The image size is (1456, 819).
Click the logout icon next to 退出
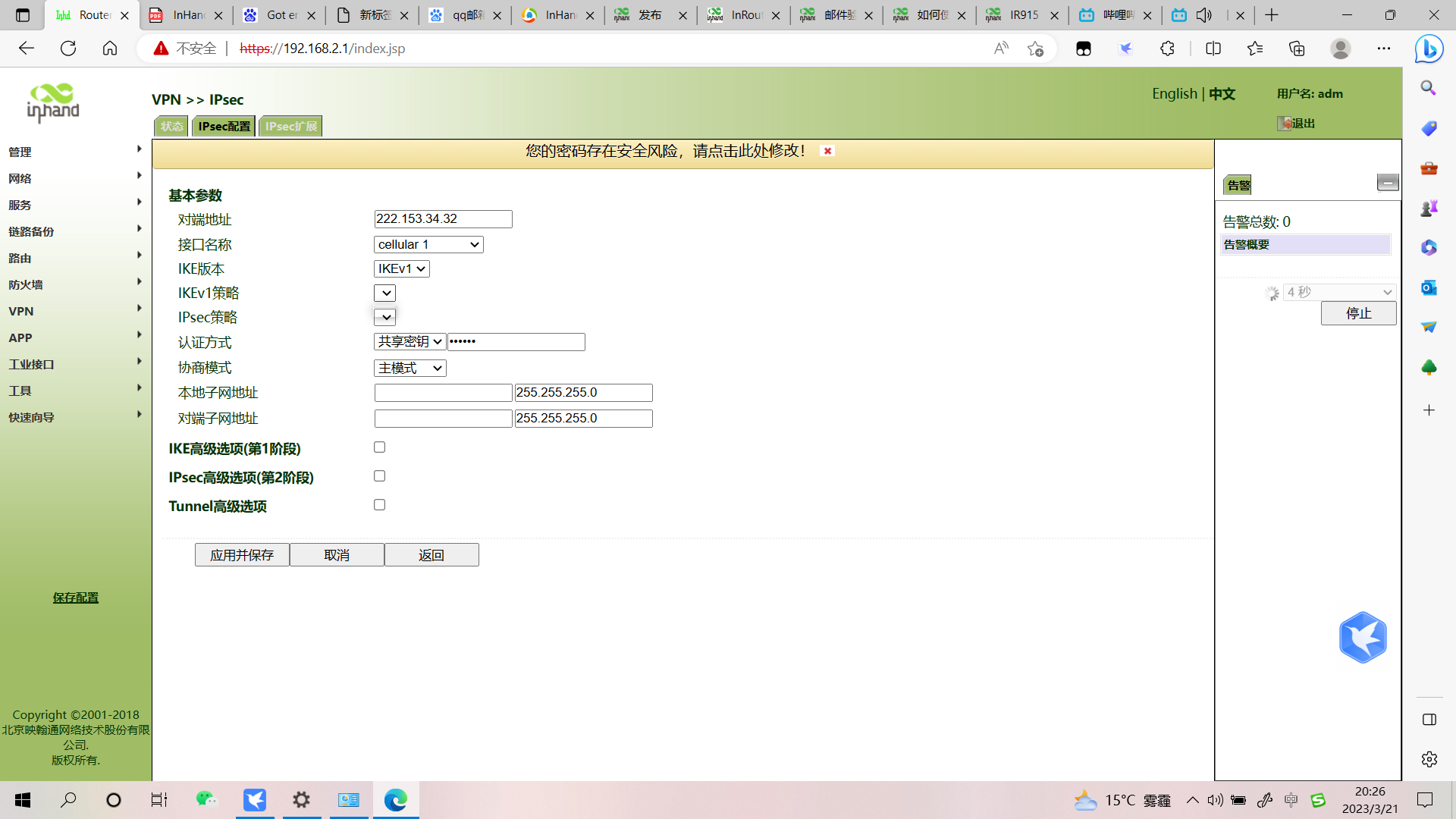pos(1285,124)
